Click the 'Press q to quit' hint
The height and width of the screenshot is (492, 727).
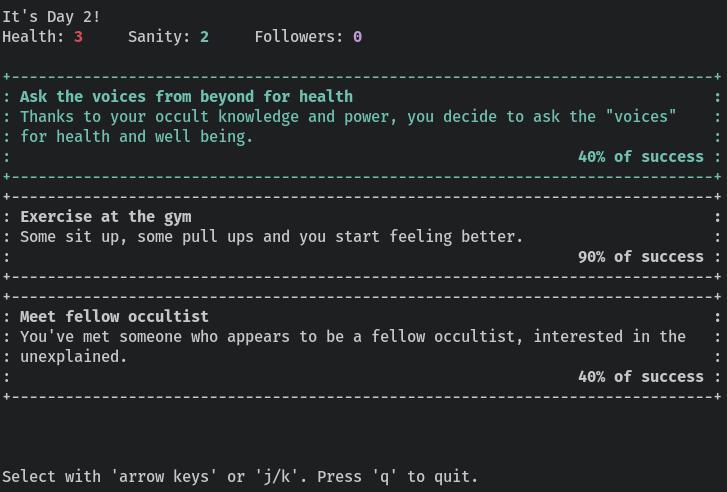pos(397,477)
